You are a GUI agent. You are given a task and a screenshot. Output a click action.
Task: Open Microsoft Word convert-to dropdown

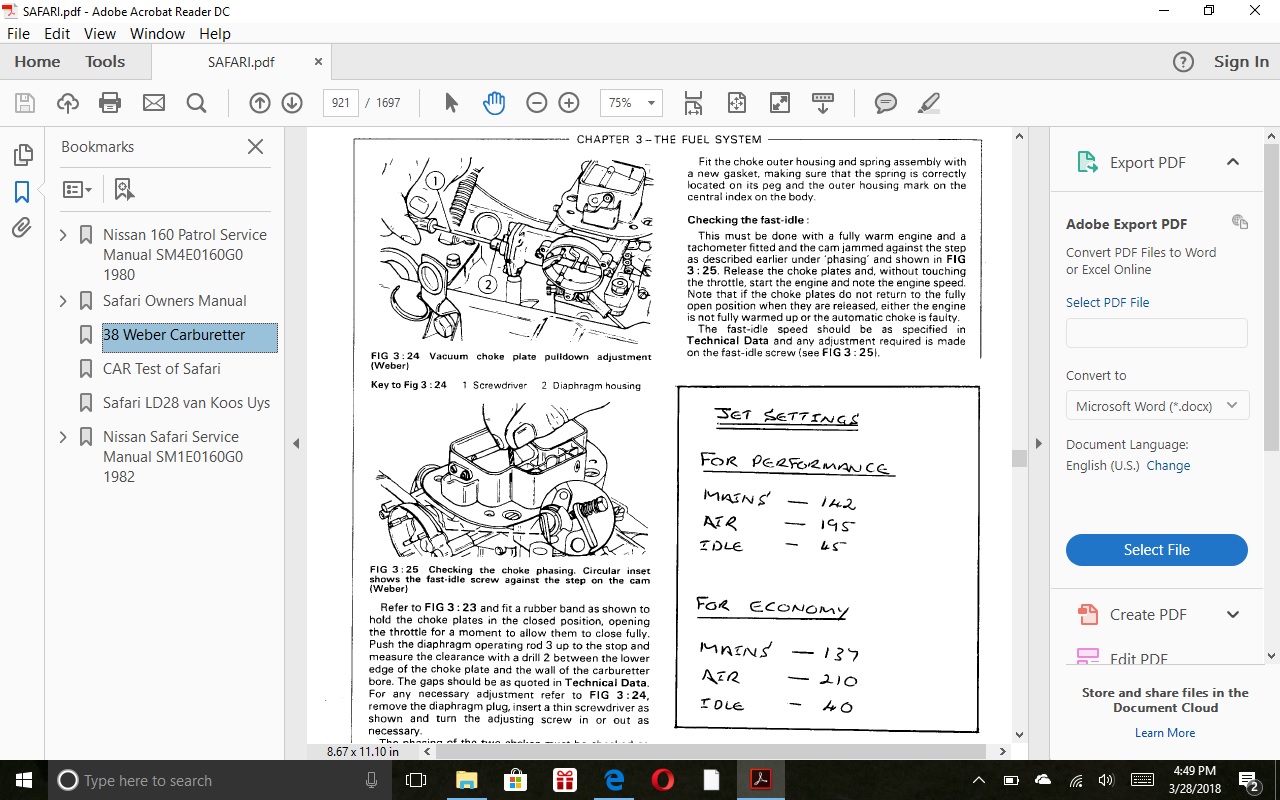click(1157, 406)
